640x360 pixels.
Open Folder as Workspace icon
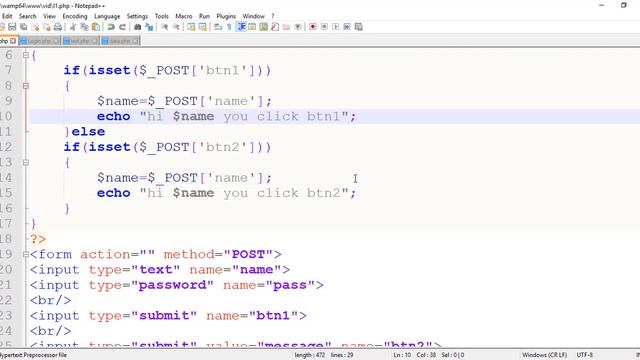click(287, 27)
